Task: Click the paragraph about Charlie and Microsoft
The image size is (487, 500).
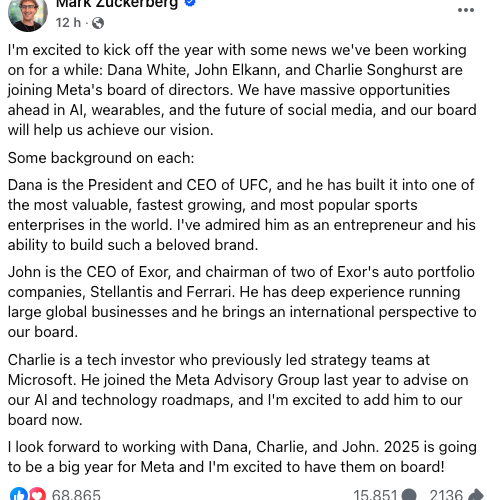Action: 238,390
